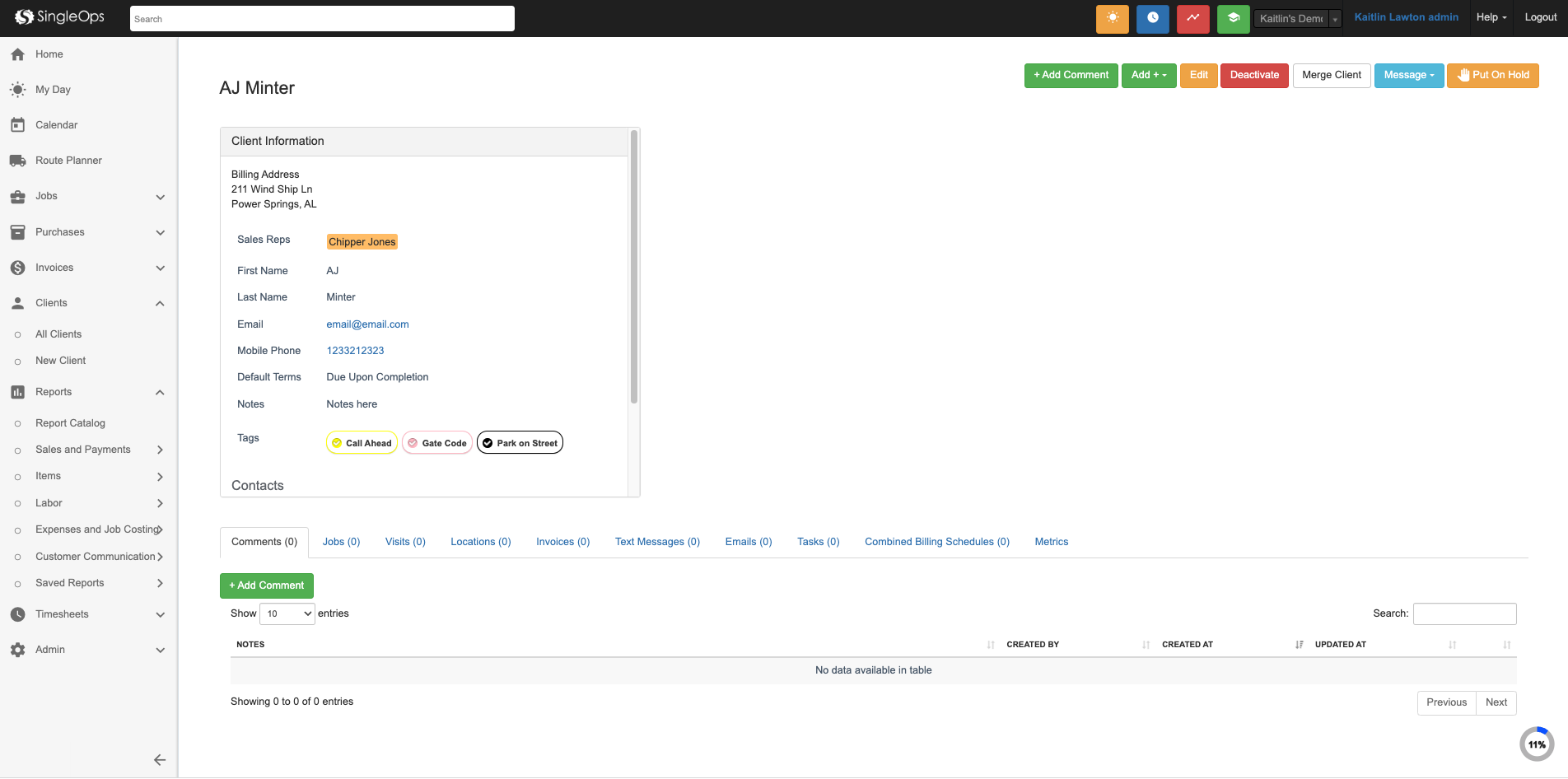Click the Gate Code tag
Viewport: 1568px width, 779px height.
437,443
